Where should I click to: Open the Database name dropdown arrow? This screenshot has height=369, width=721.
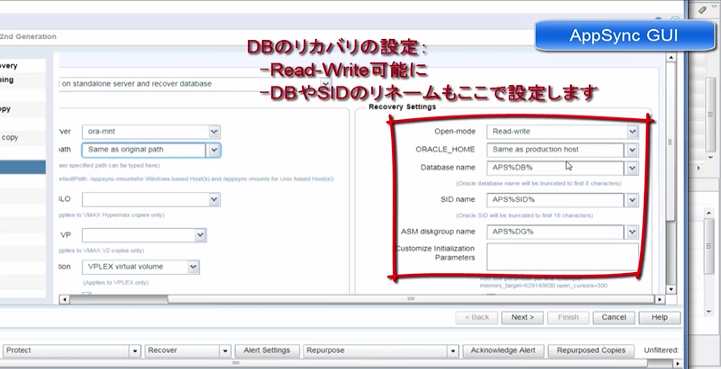631,168
